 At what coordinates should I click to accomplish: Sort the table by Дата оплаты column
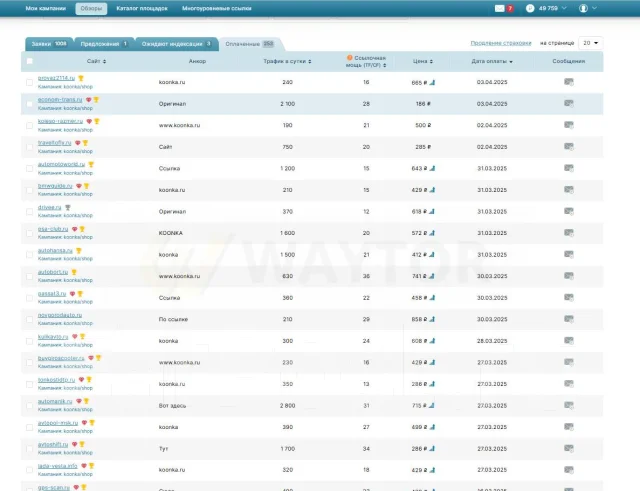(x=492, y=61)
